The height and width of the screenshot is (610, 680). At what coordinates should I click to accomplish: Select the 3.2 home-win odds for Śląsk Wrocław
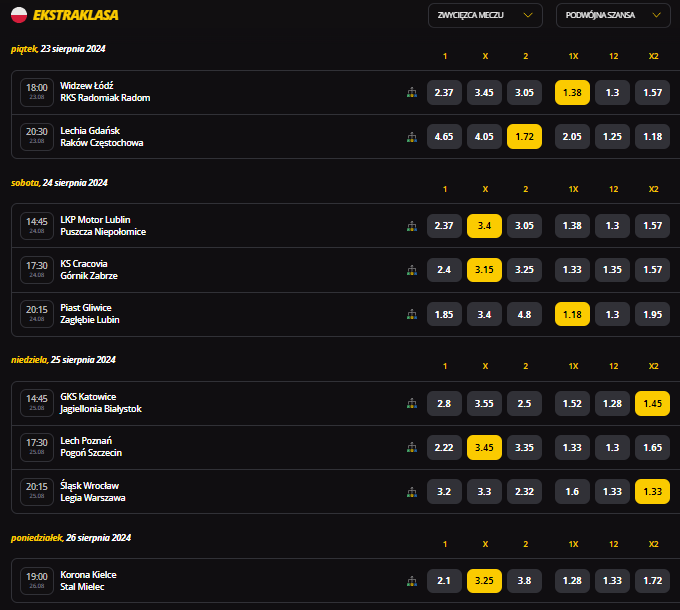click(x=444, y=491)
